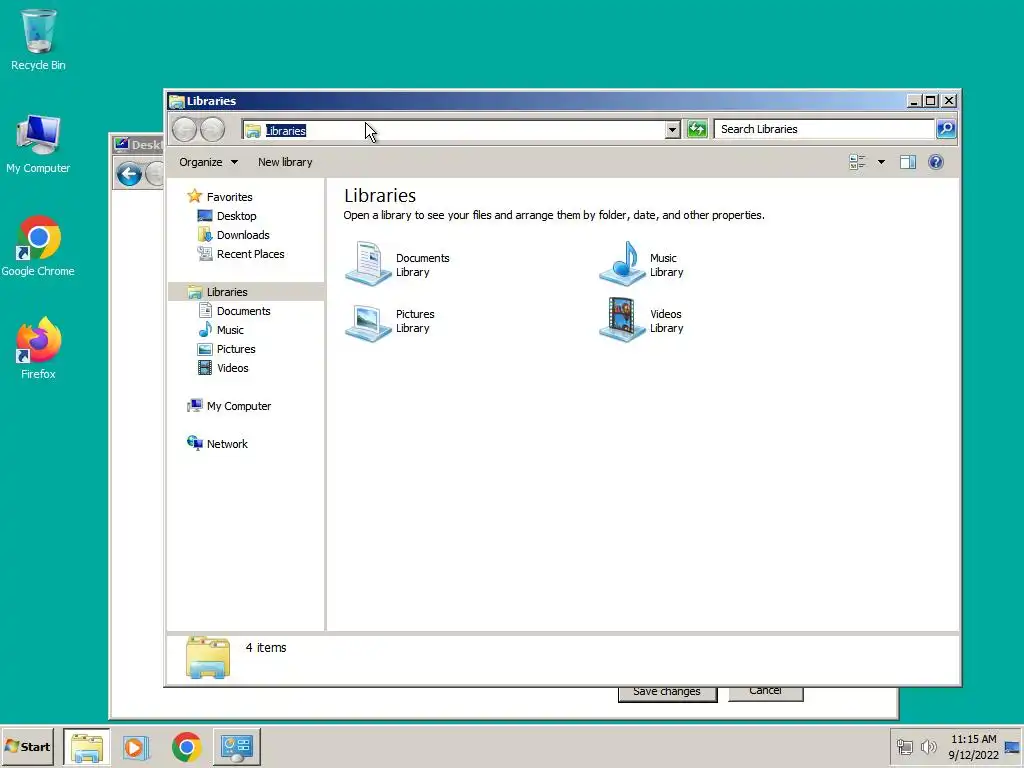Select Favorites in navigation pane
Image resolution: width=1024 pixels, height=768 pixels.
(229, 197)
